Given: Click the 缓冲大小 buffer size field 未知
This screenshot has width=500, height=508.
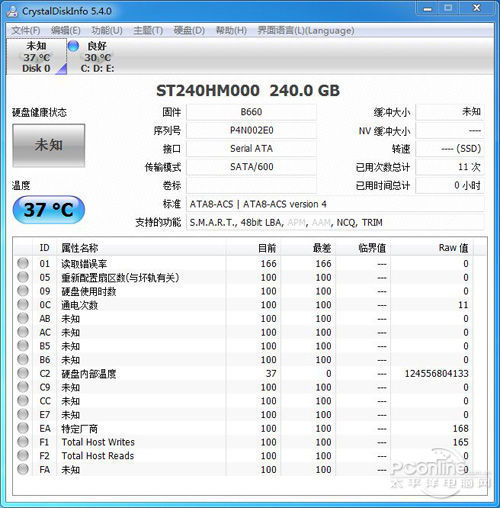Looking at the screenshot, I should click(x=450, y=112).
